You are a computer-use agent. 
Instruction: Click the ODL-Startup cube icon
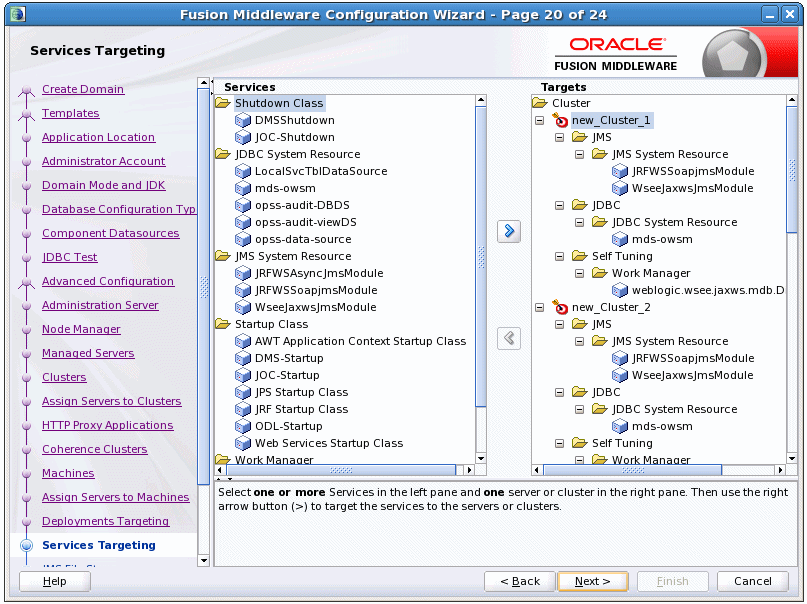[242, 426]
